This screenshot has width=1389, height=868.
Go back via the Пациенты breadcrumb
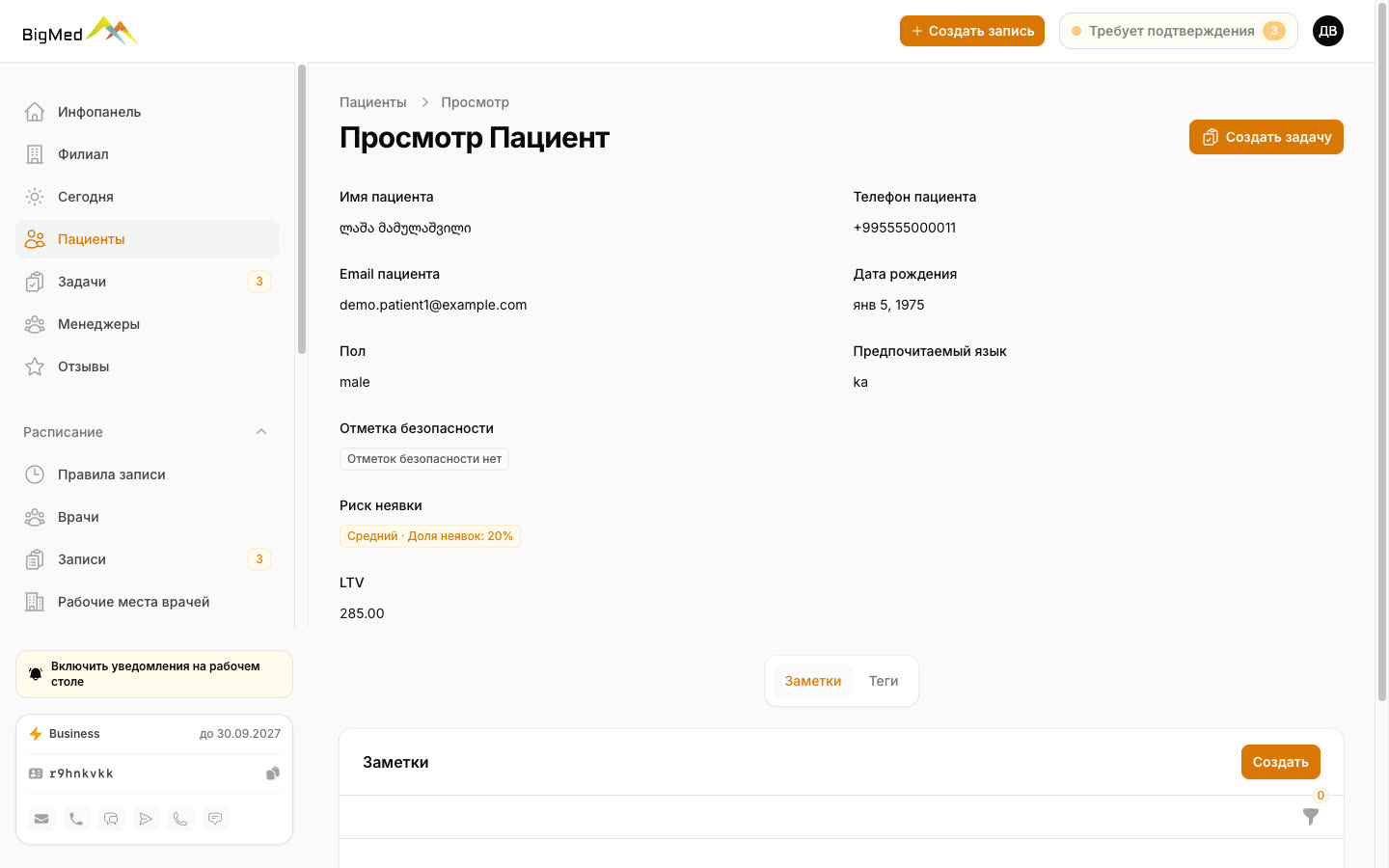(373, 102)
